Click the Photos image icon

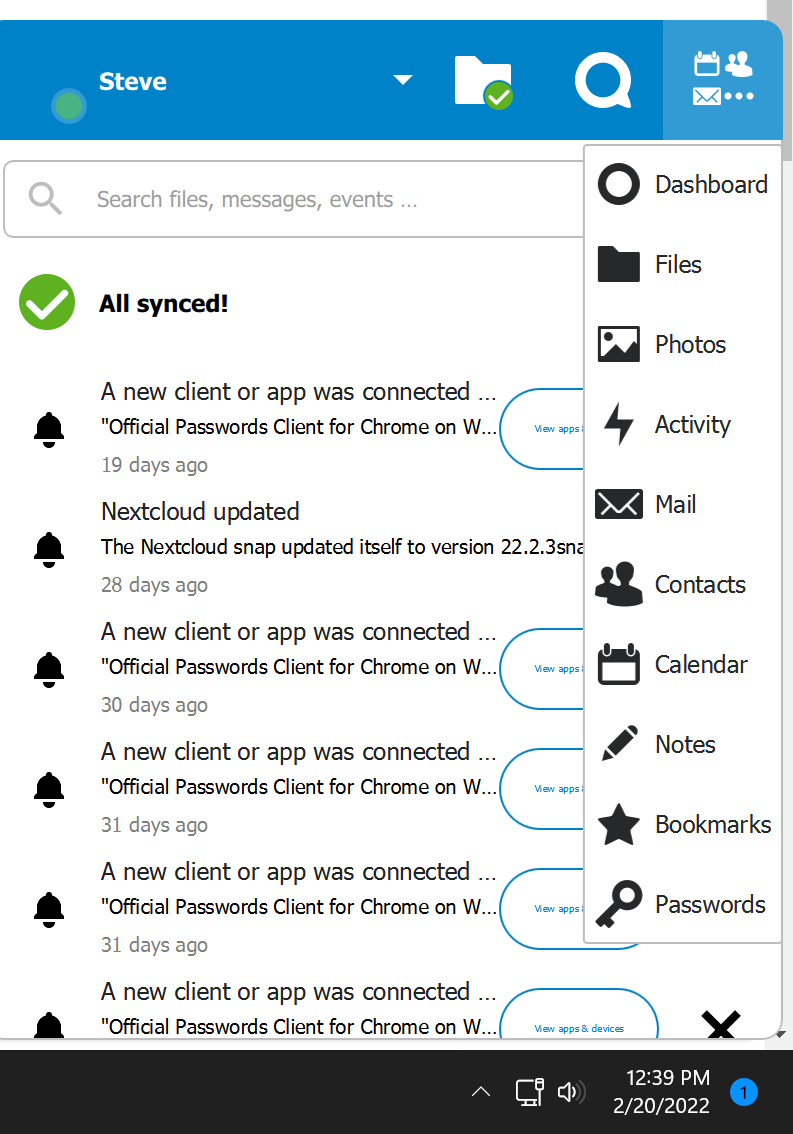point(618,344)
